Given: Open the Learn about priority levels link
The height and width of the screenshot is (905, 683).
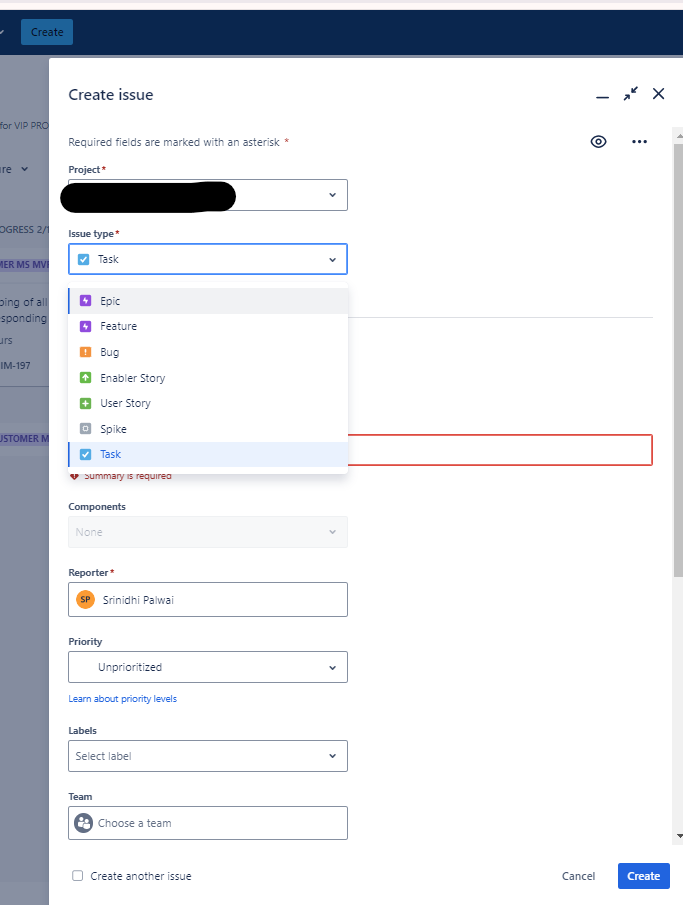Looking at the screenshot, I should (122, 698).
